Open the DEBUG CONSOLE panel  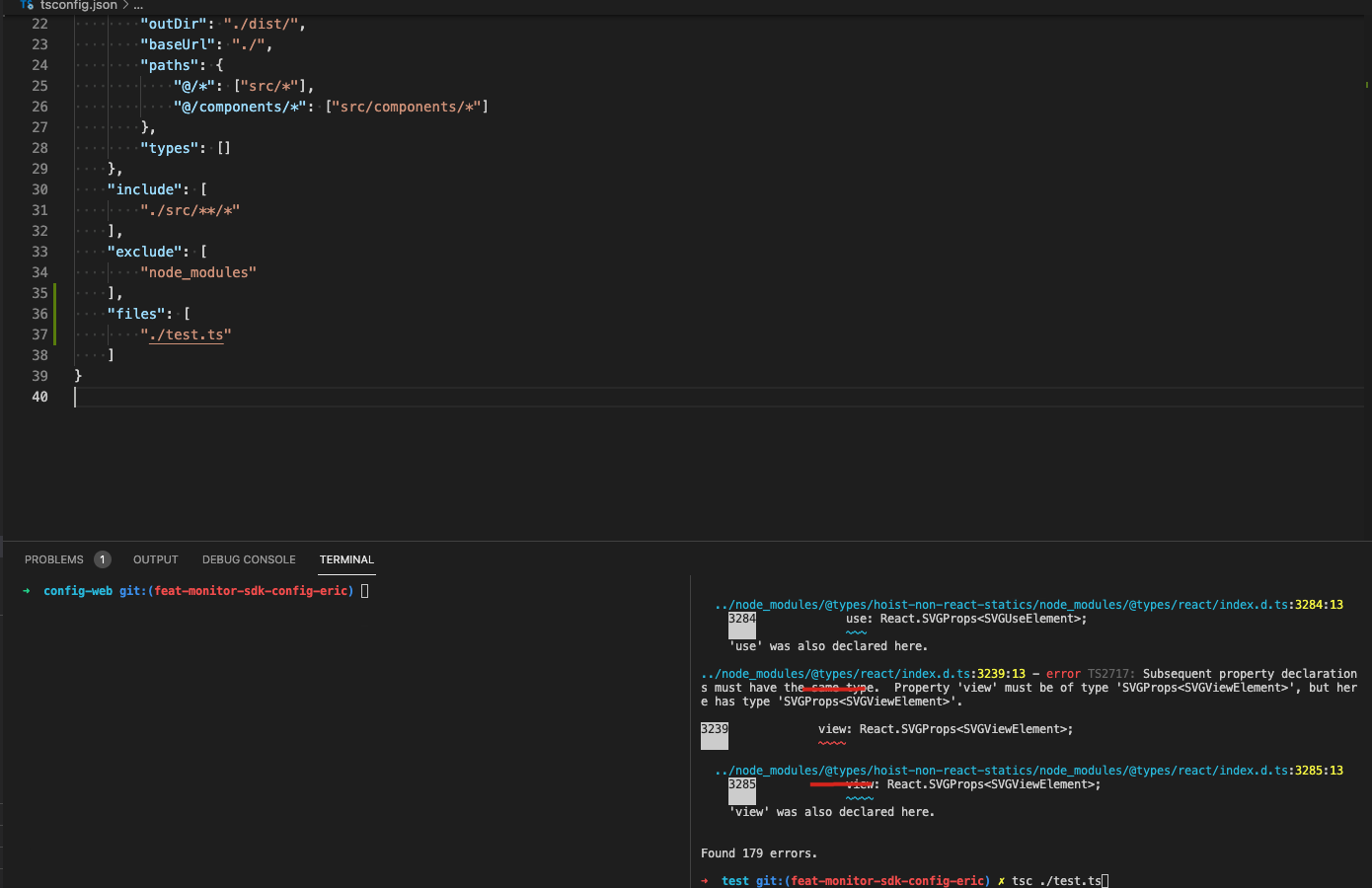click(x=249, y=558)
